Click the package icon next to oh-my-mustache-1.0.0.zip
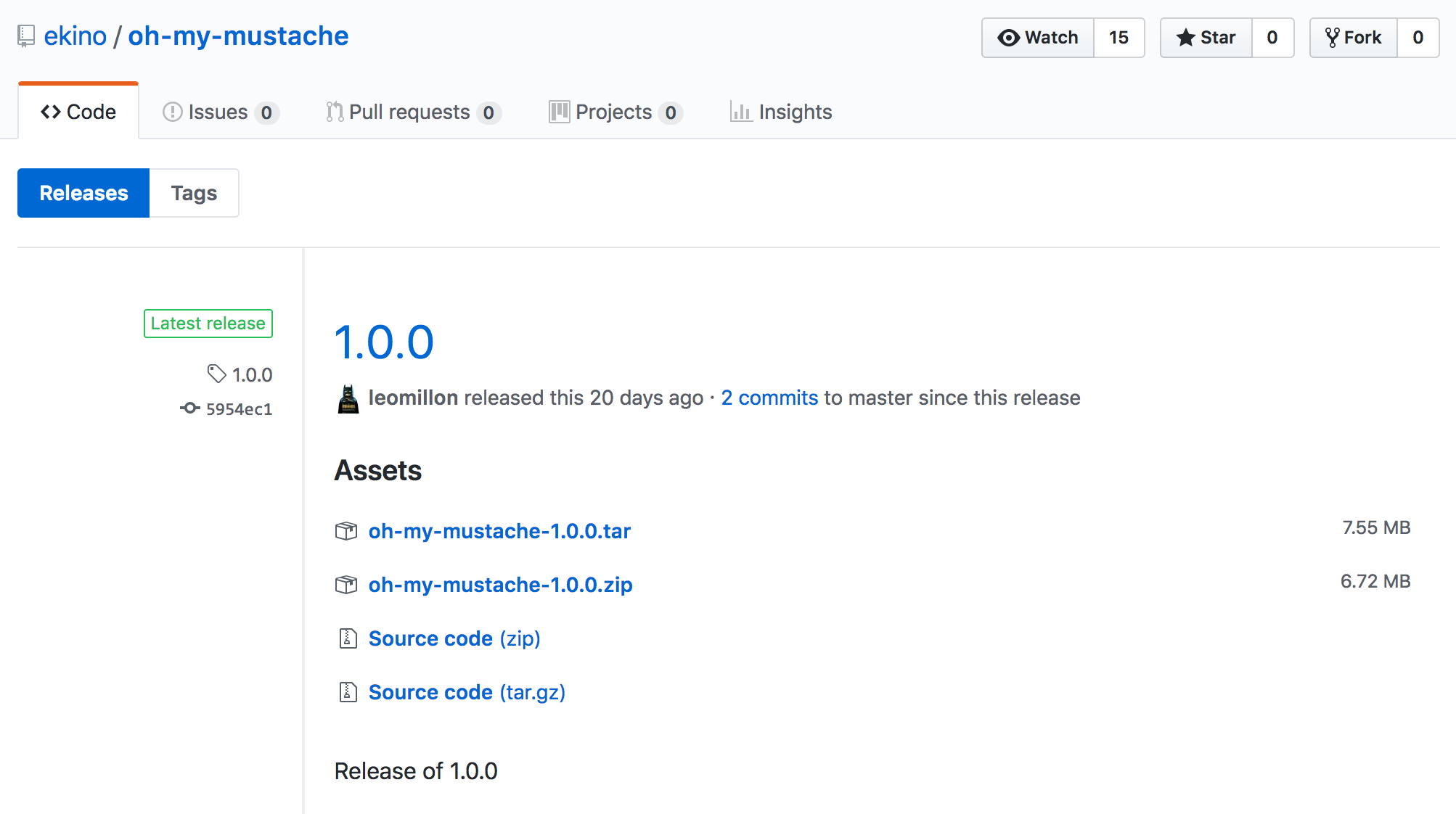Viewport: 1456px width, 814px height. 346,585
